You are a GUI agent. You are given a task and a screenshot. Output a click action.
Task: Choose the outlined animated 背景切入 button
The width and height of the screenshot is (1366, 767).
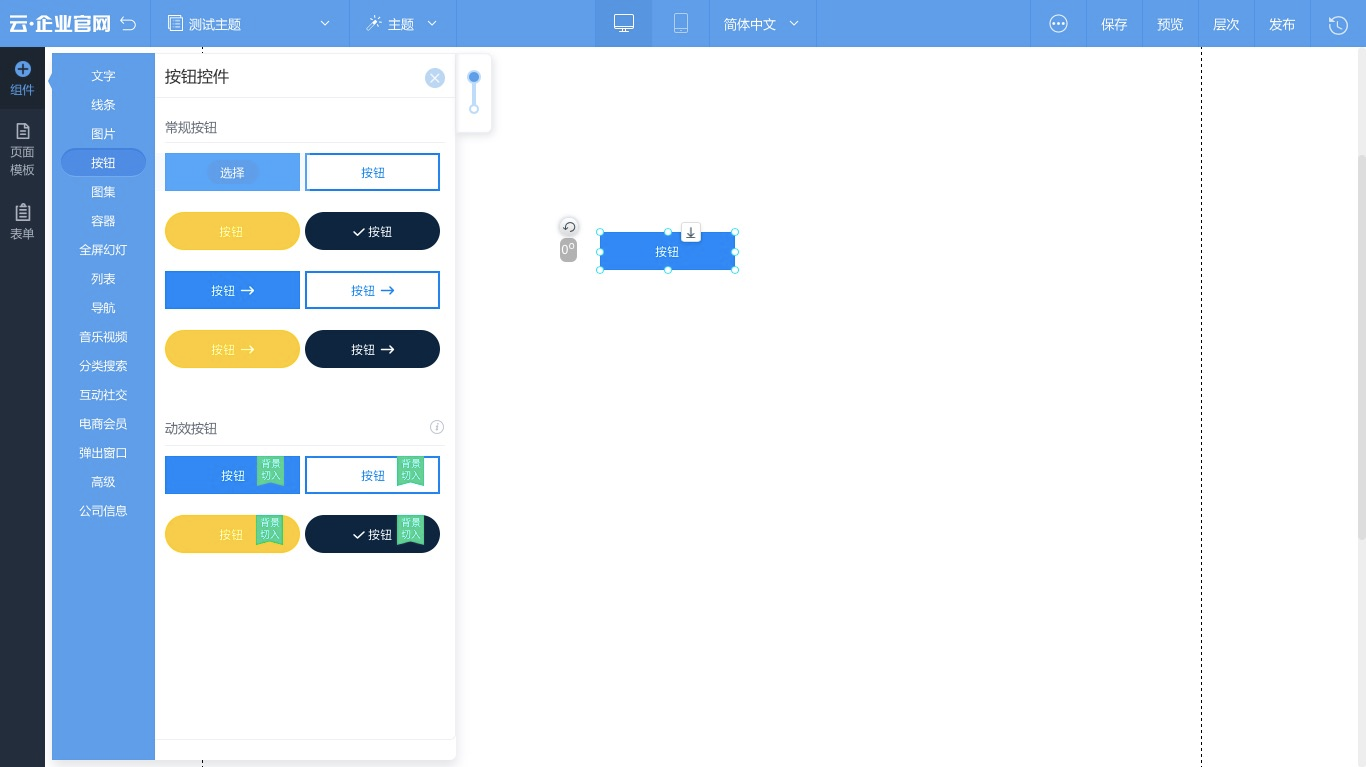[372, 475]
